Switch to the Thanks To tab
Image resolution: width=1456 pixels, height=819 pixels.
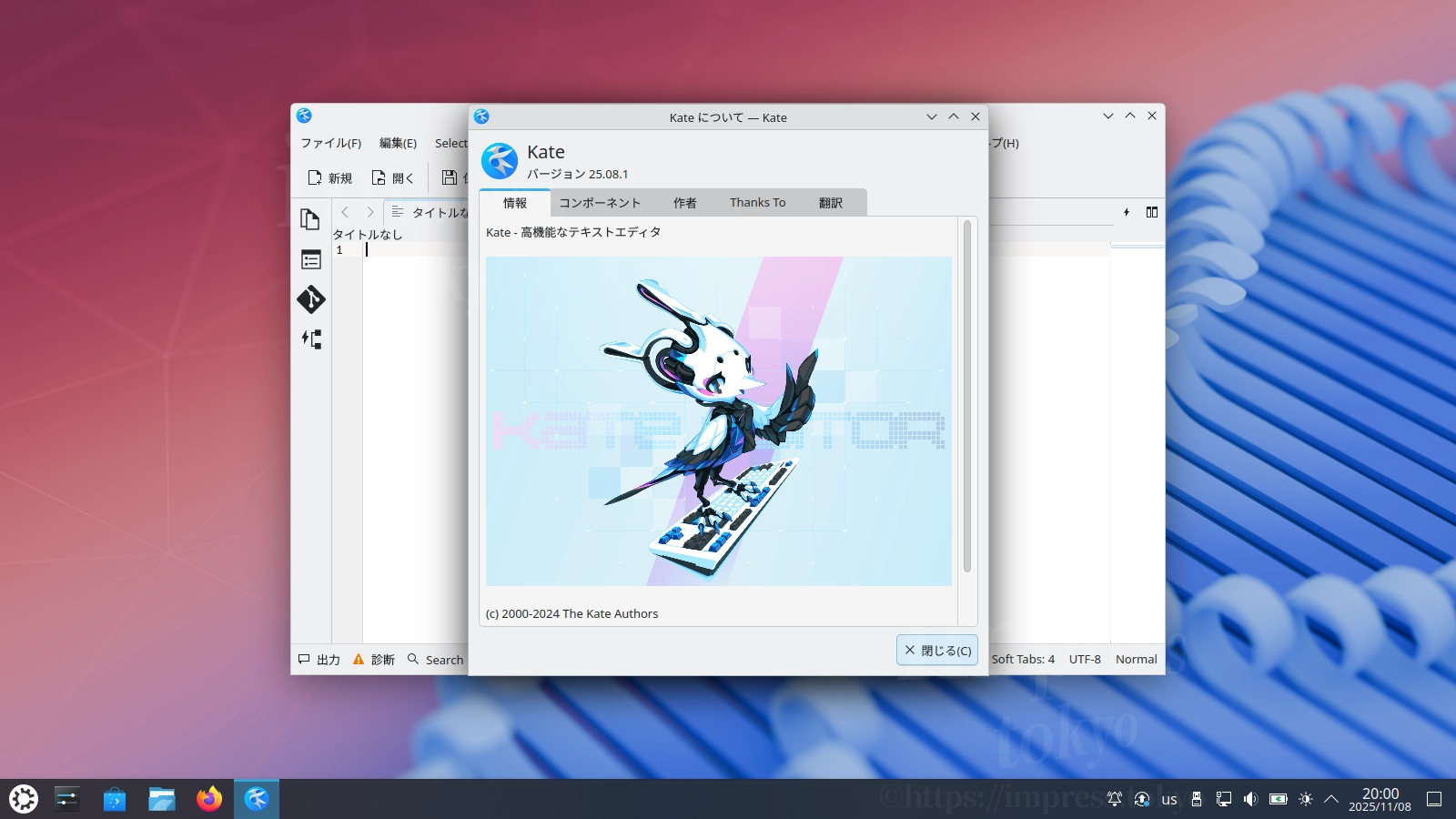point(757,203)
